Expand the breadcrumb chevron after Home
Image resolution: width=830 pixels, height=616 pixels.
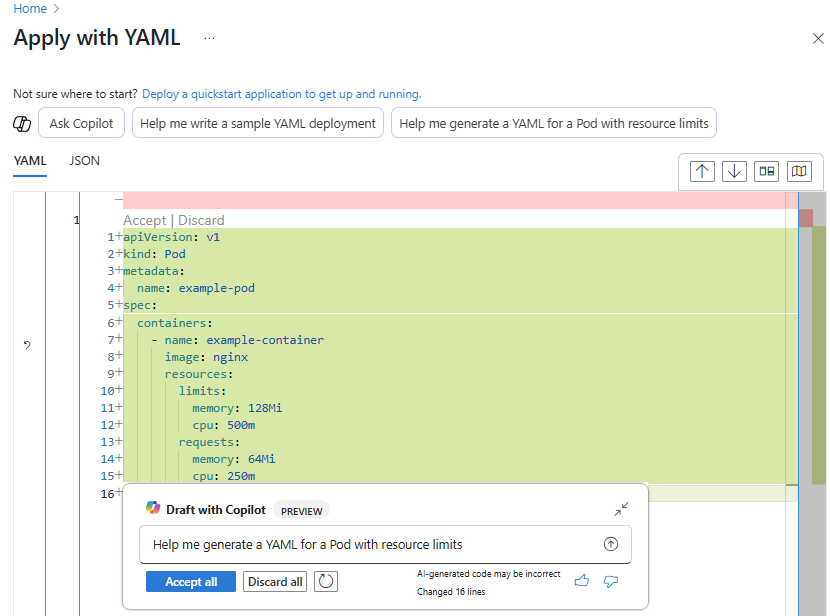[x=55, y=8]
